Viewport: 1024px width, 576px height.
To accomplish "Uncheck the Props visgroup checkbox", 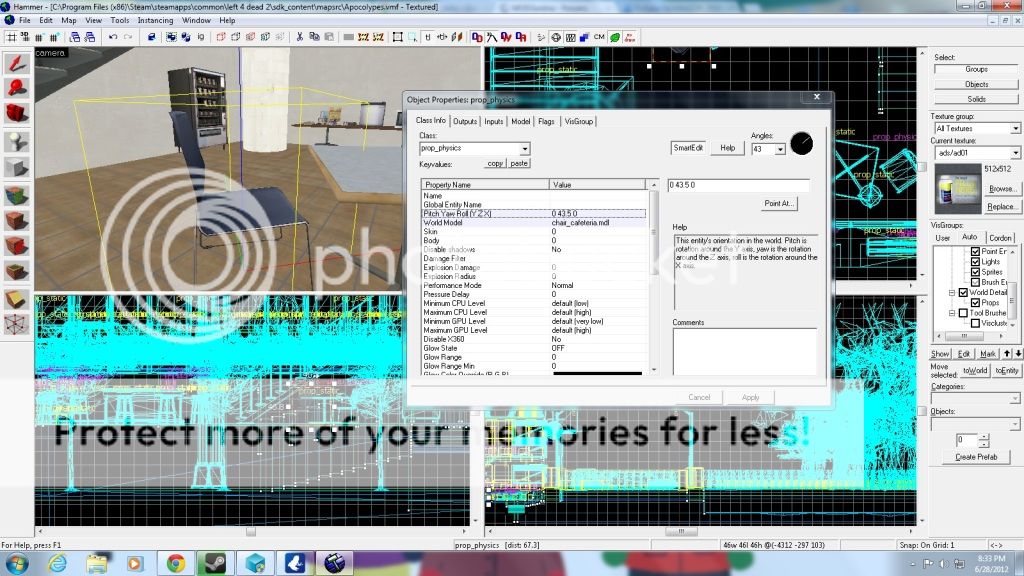I will 976,302.
